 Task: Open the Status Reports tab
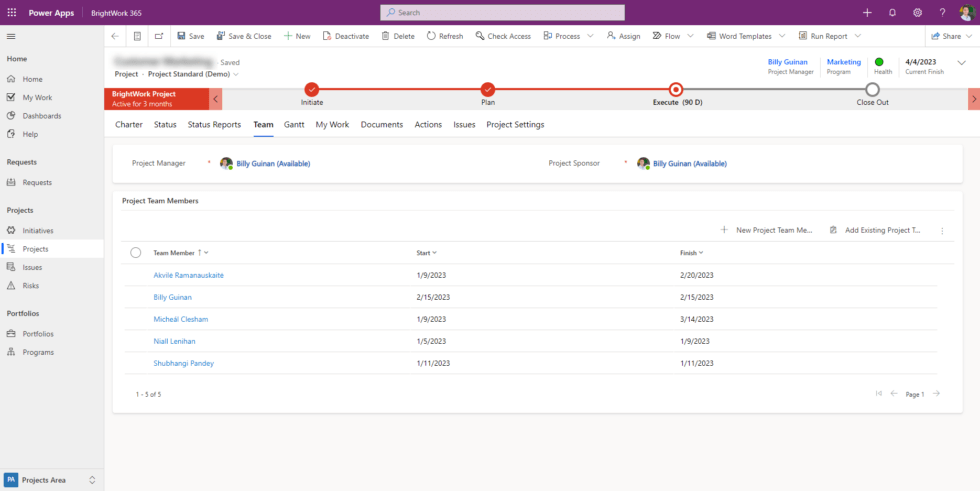214,125
